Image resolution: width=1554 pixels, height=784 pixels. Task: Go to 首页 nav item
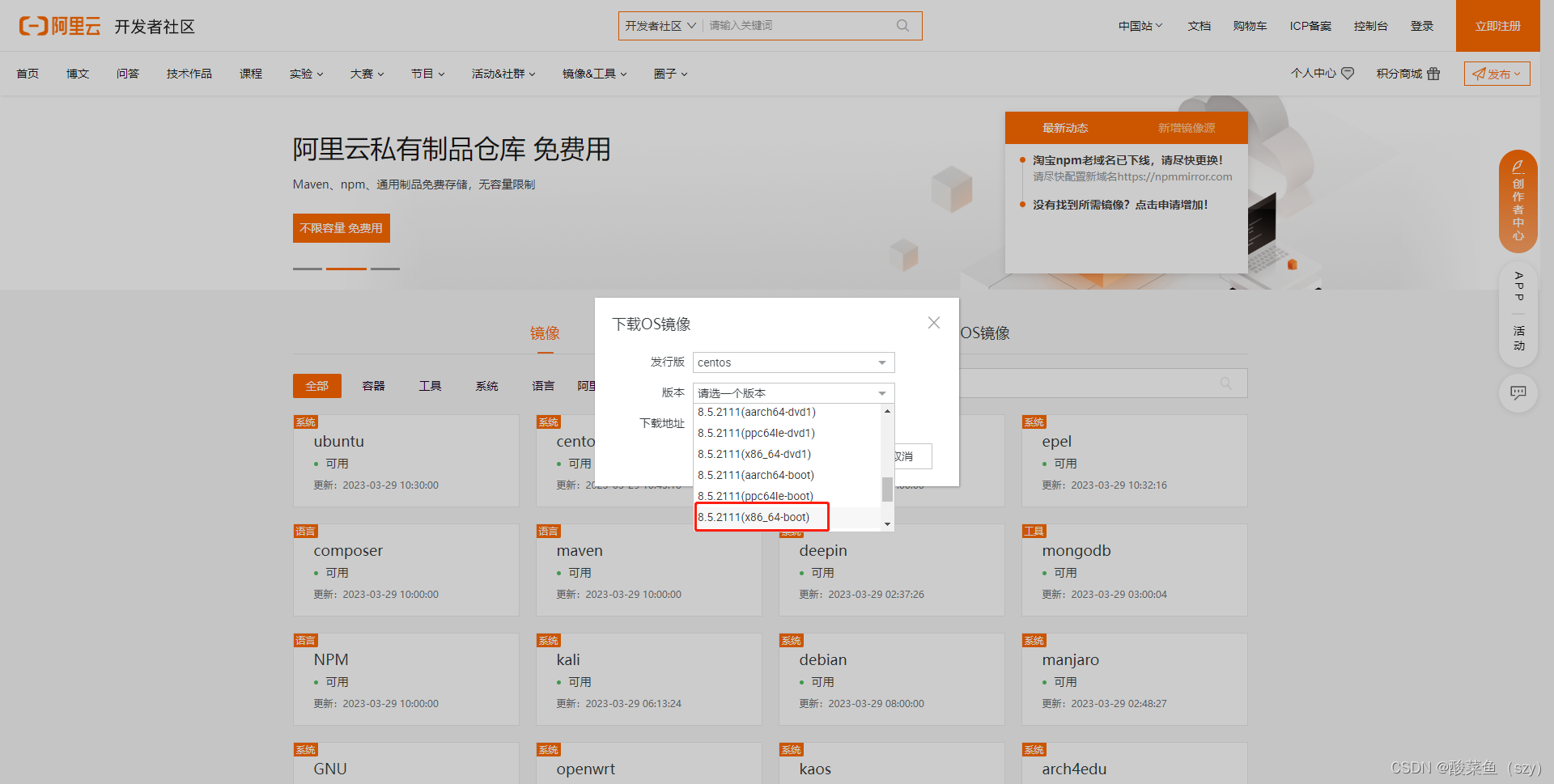click(28, 74)
